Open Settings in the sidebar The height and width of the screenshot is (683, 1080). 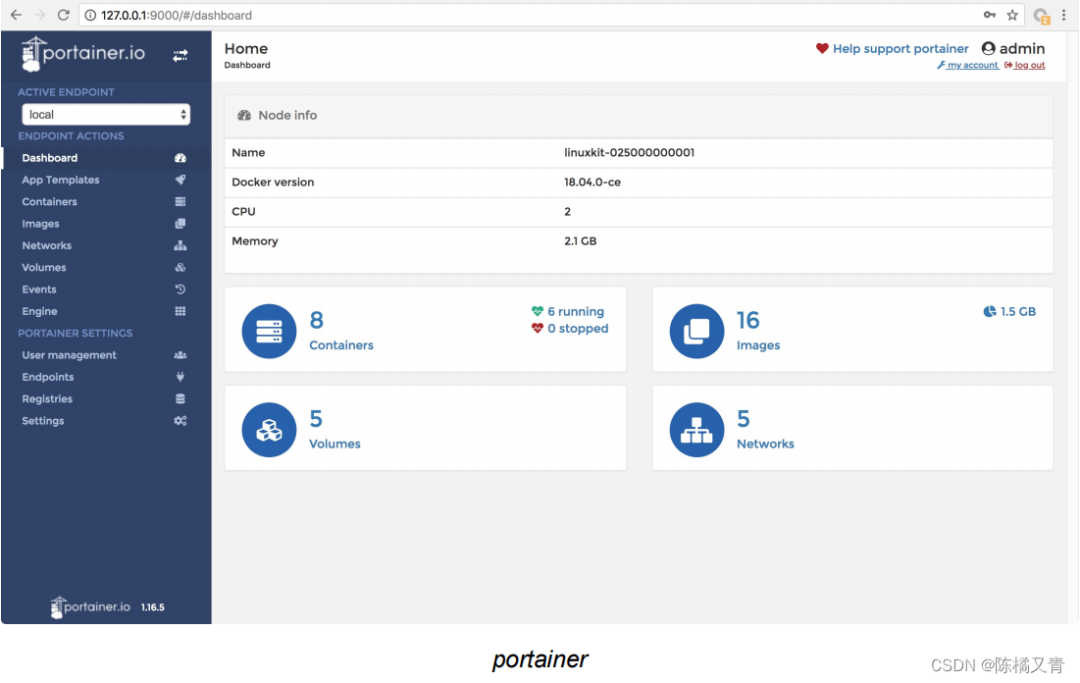tap(43, 421)
